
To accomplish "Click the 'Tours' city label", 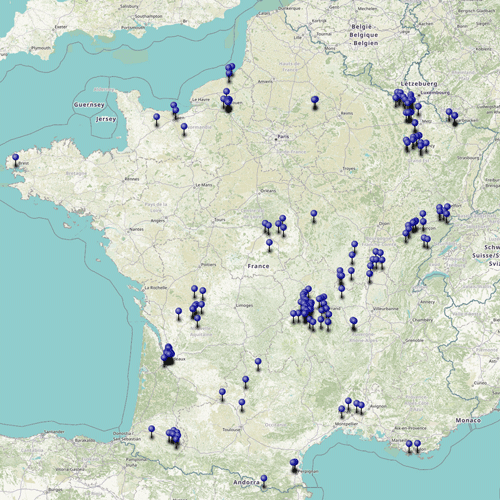I will [x=220, y=220].
